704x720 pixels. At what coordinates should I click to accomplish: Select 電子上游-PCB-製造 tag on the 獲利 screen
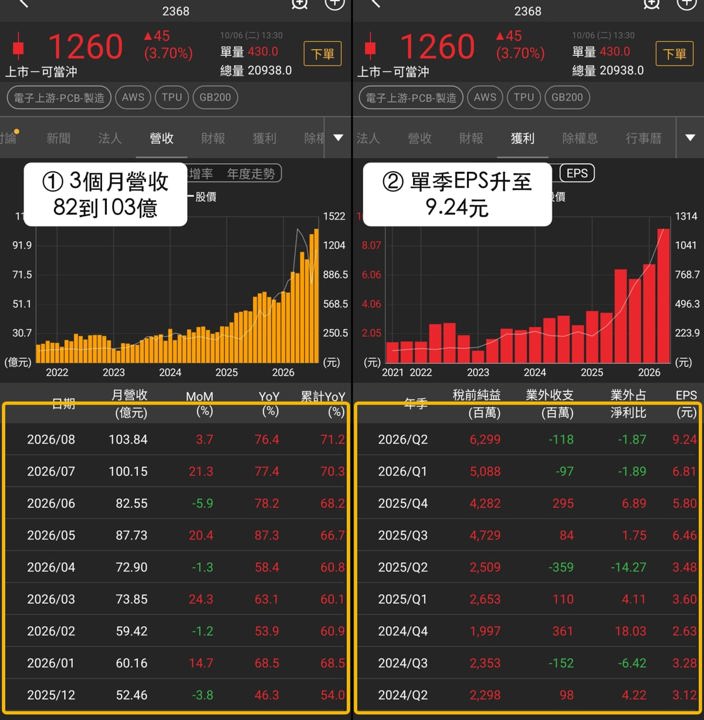pyautogui.click(x=411, y=97)
